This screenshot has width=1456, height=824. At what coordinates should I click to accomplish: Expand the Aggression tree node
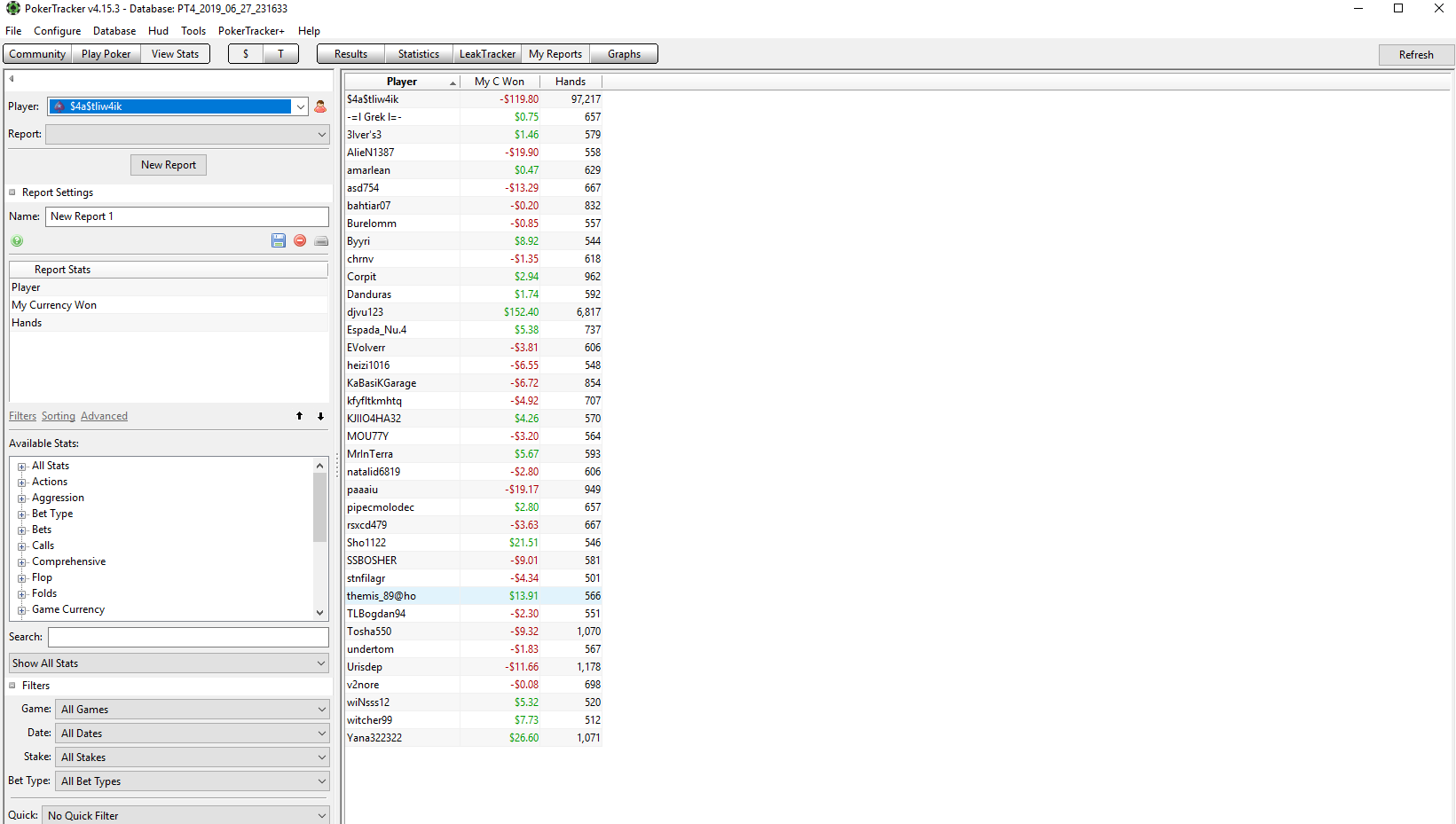[x=22, y=498]
